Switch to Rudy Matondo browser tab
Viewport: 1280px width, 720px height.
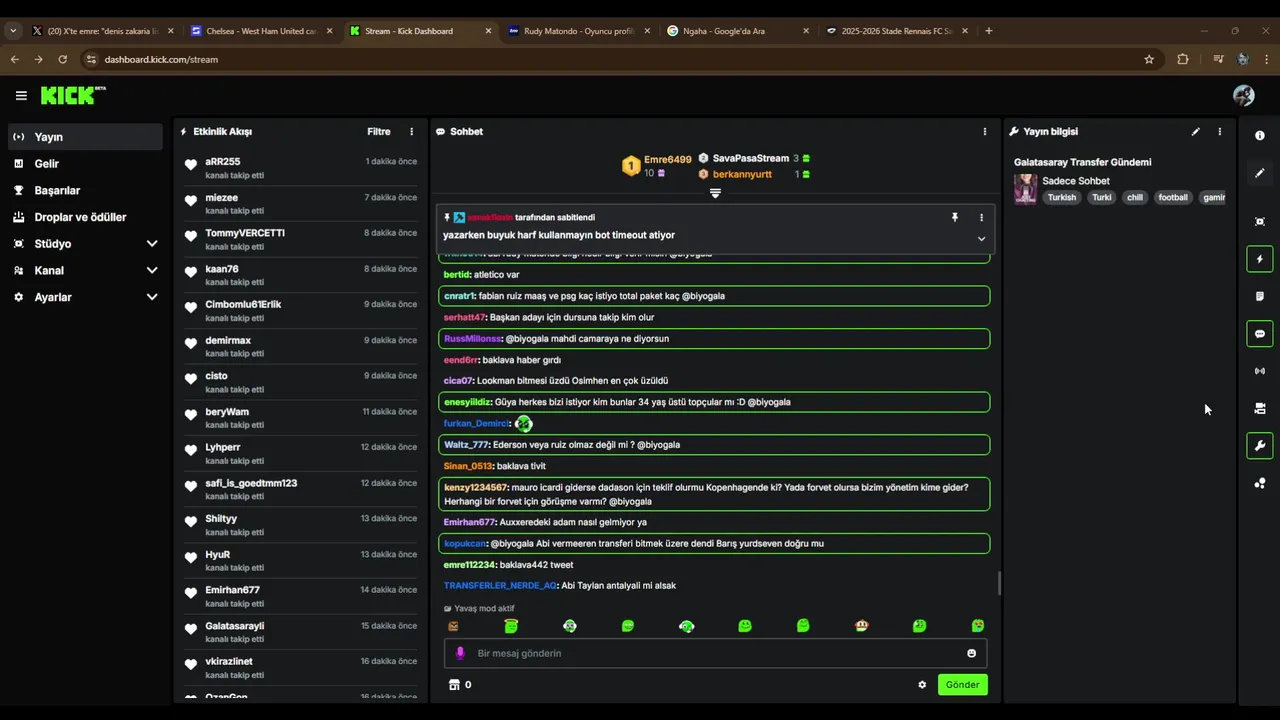pyautogui.click(x=579, y=31)
